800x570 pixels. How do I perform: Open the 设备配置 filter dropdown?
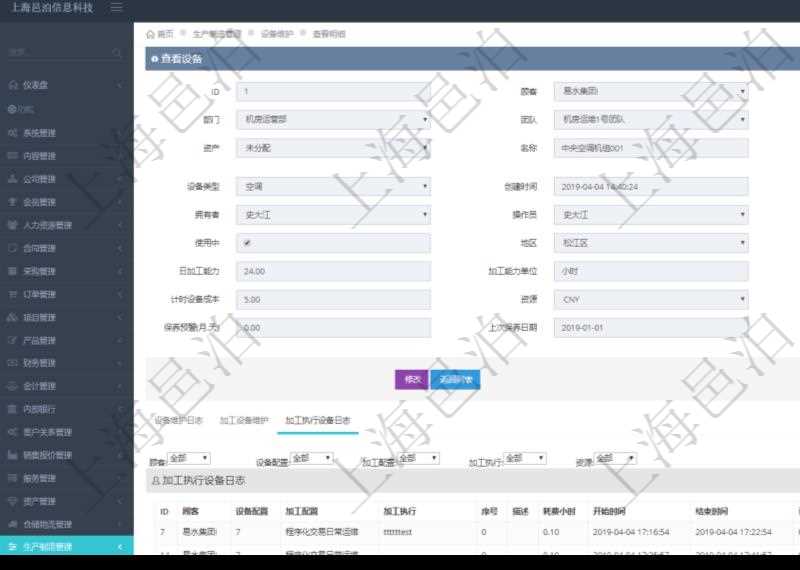point(311,458)
